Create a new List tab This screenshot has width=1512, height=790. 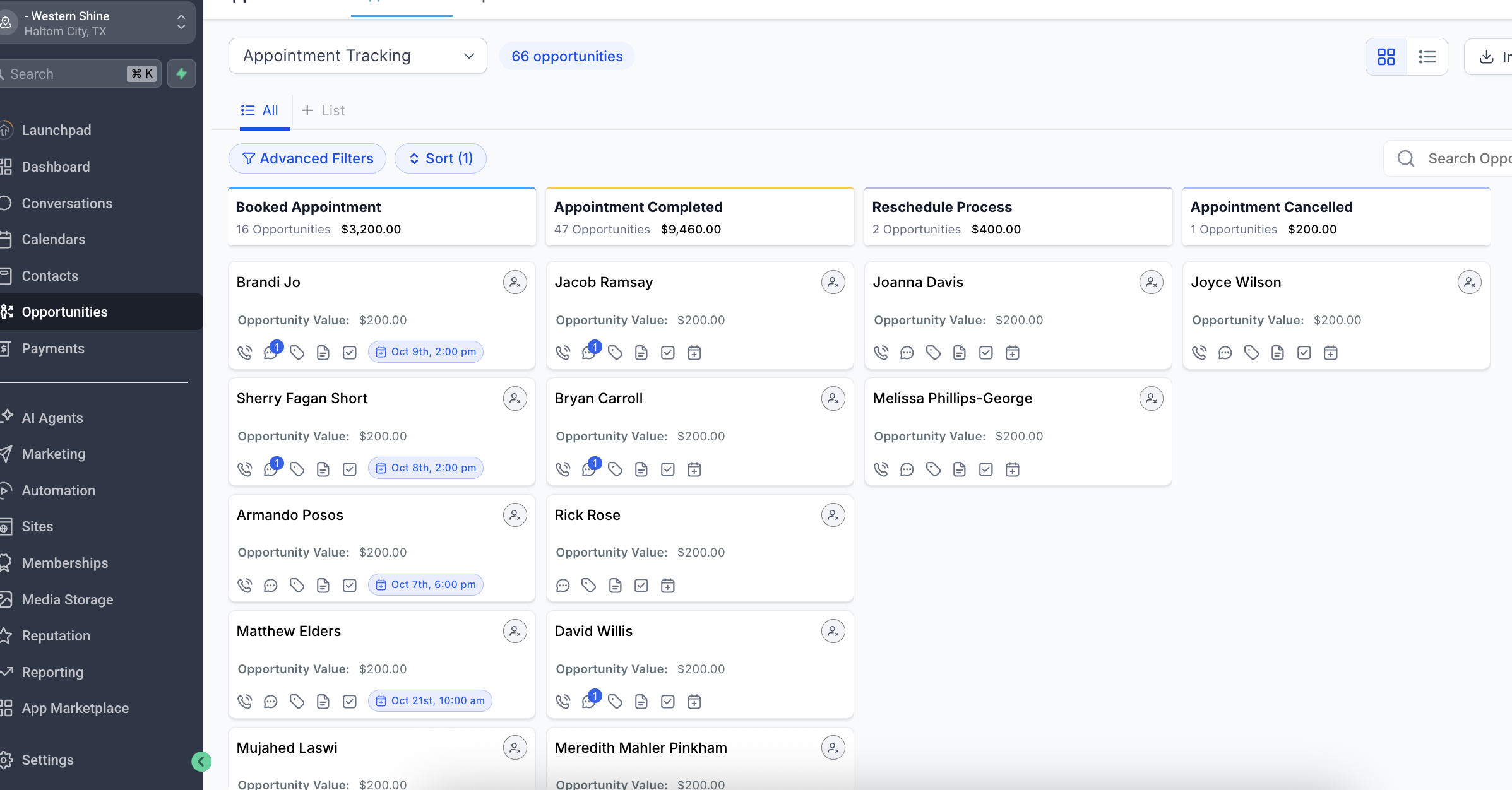pos(323,110)
